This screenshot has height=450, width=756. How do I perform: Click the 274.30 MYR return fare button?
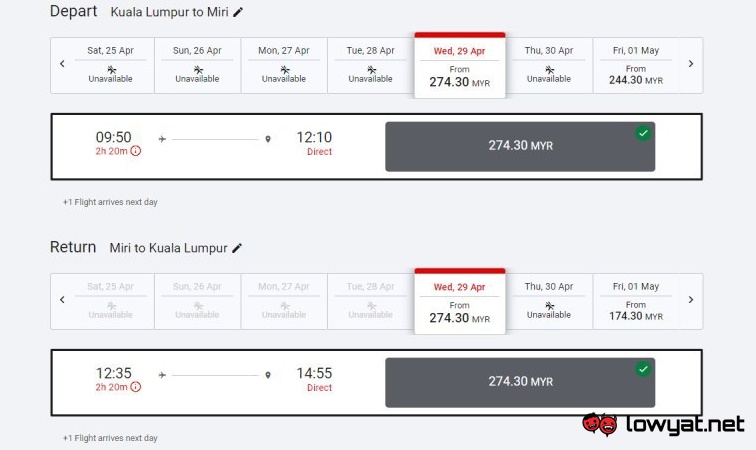coord(520,382)
